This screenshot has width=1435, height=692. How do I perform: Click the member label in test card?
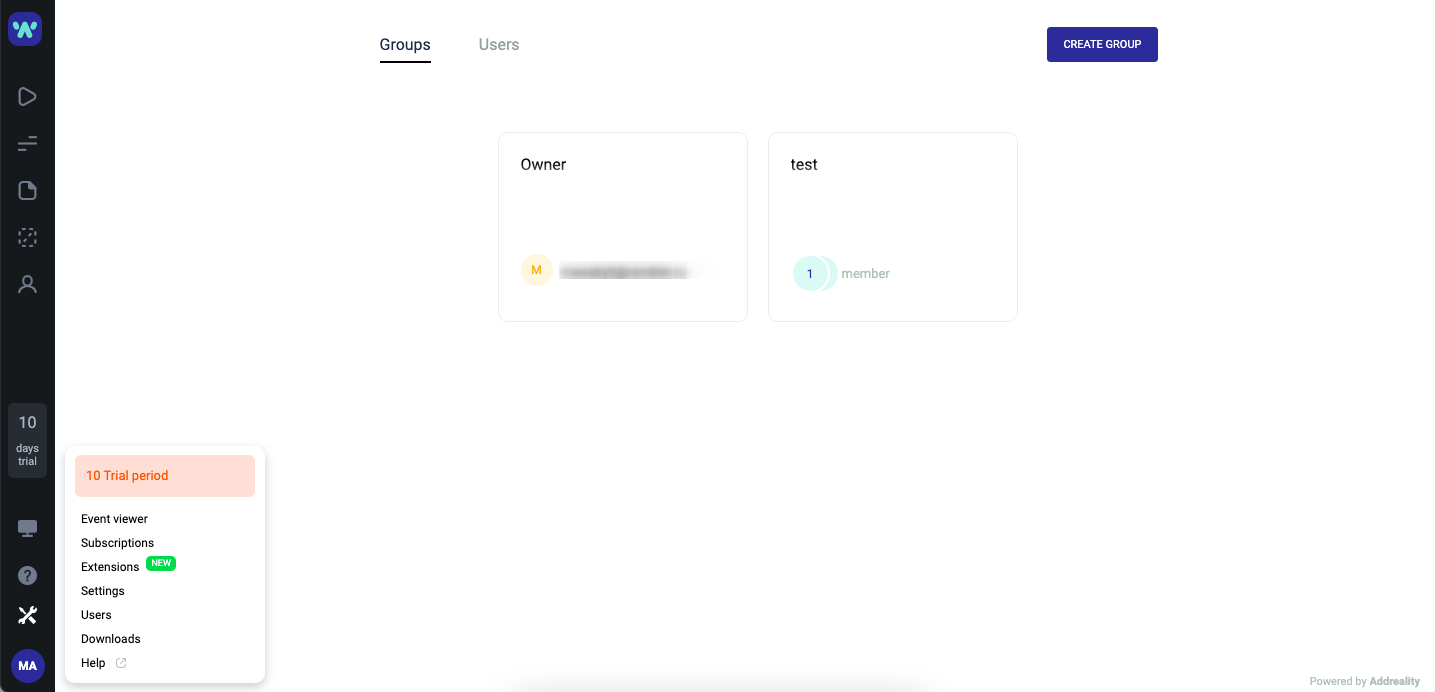866,273
